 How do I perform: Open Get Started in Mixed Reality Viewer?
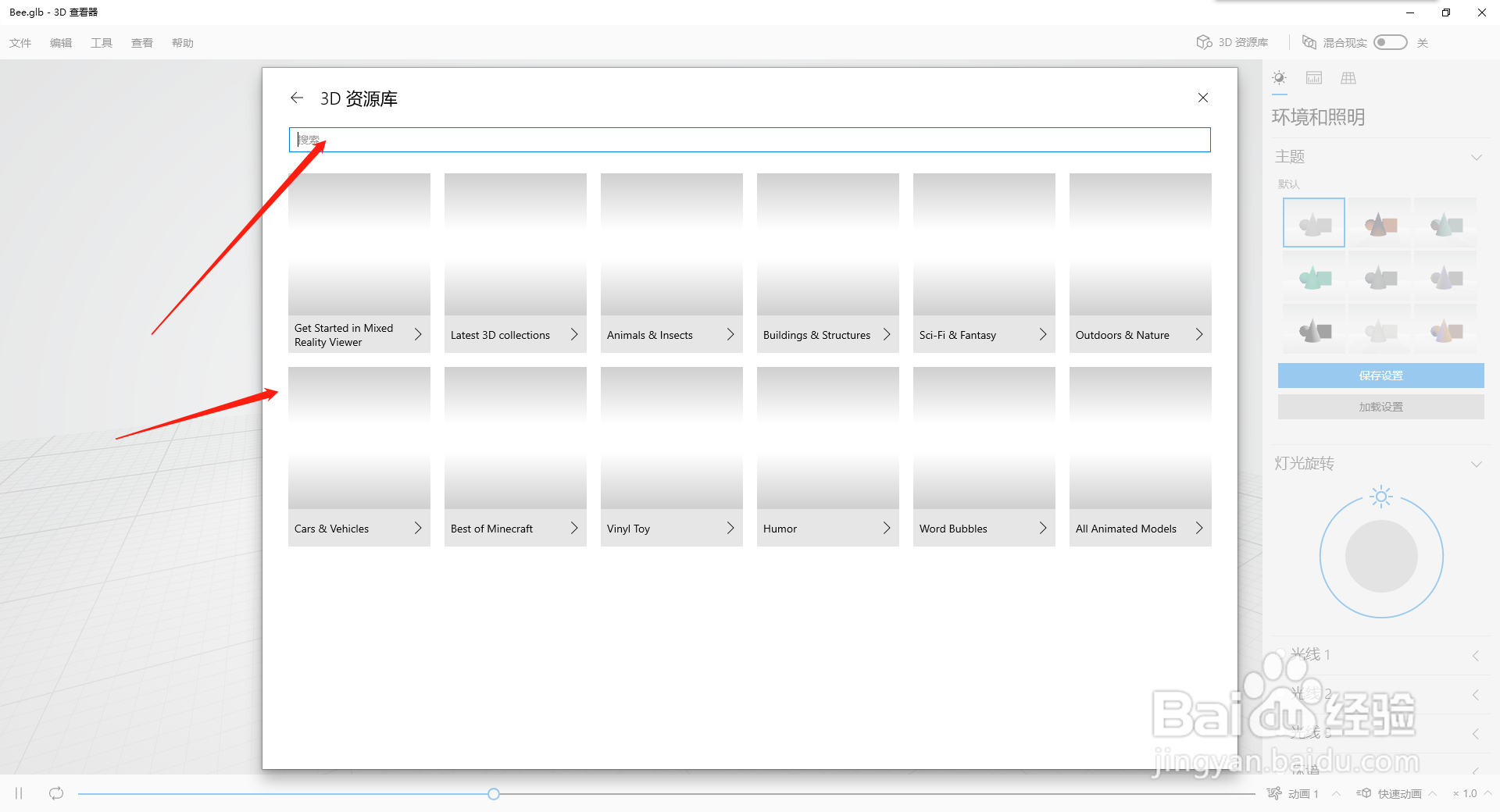[359, 263]
